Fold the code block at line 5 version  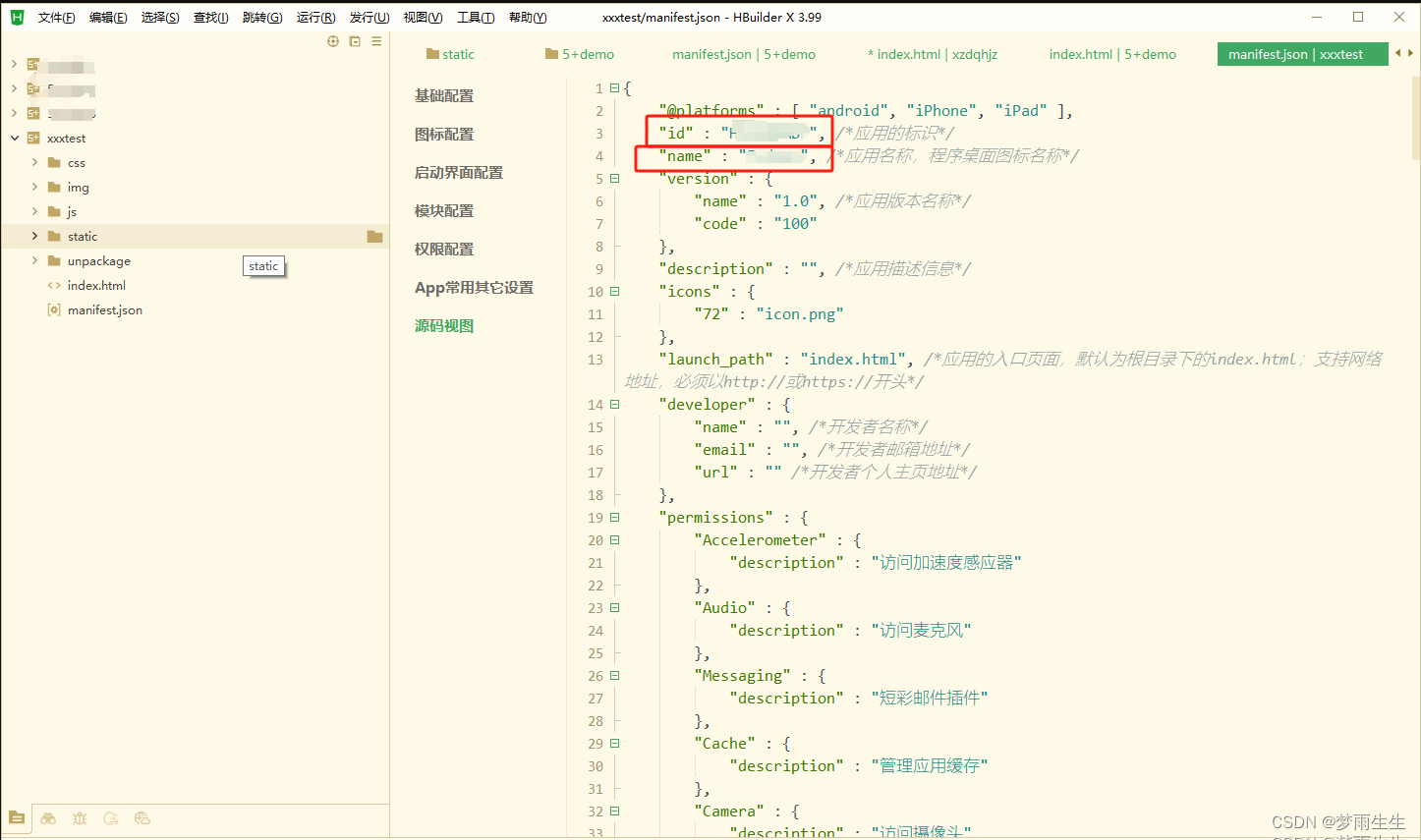click(x=614, y=179)
